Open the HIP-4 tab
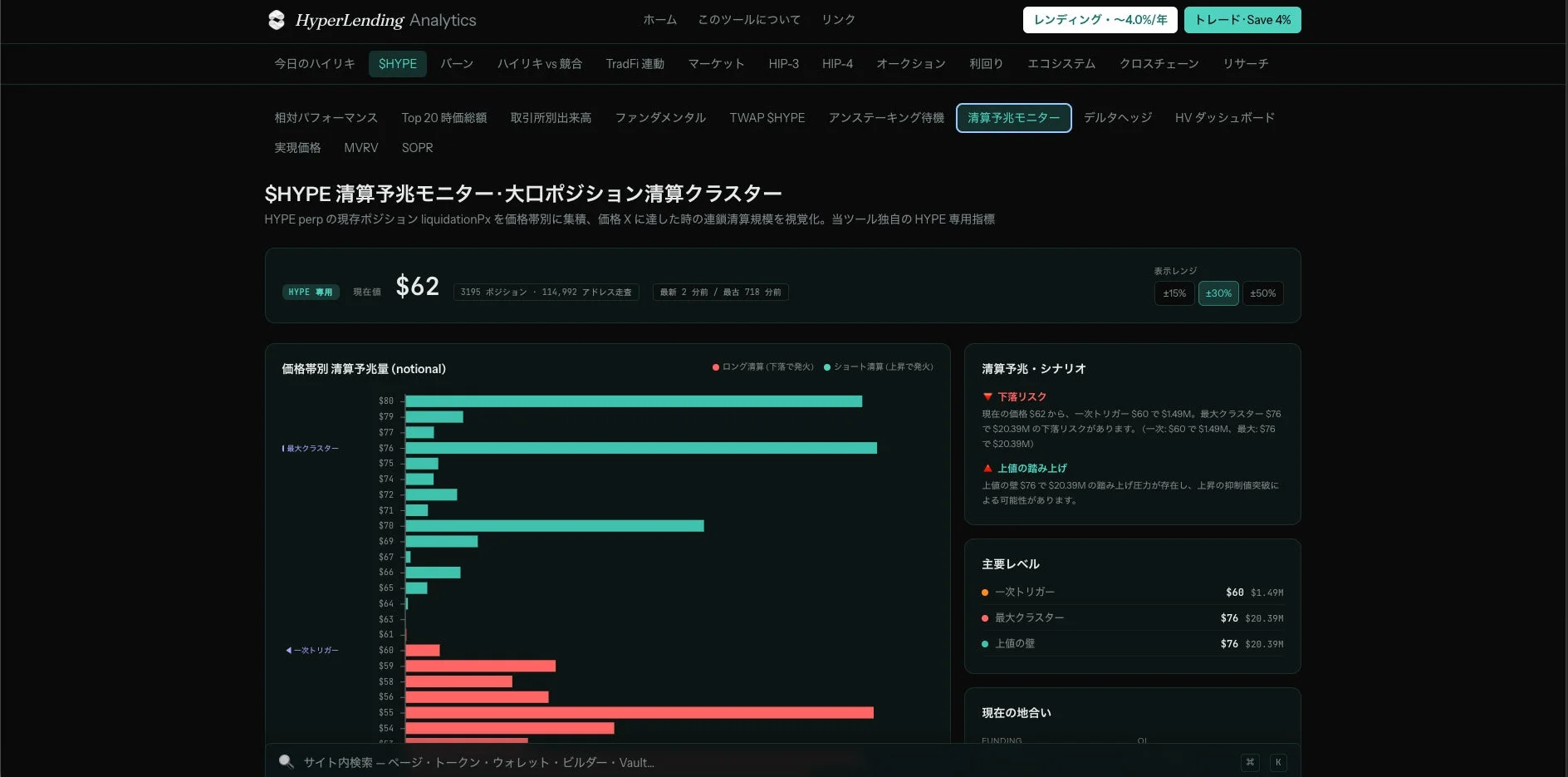This screenshot has height=777, width=1568. coord(837,64)
